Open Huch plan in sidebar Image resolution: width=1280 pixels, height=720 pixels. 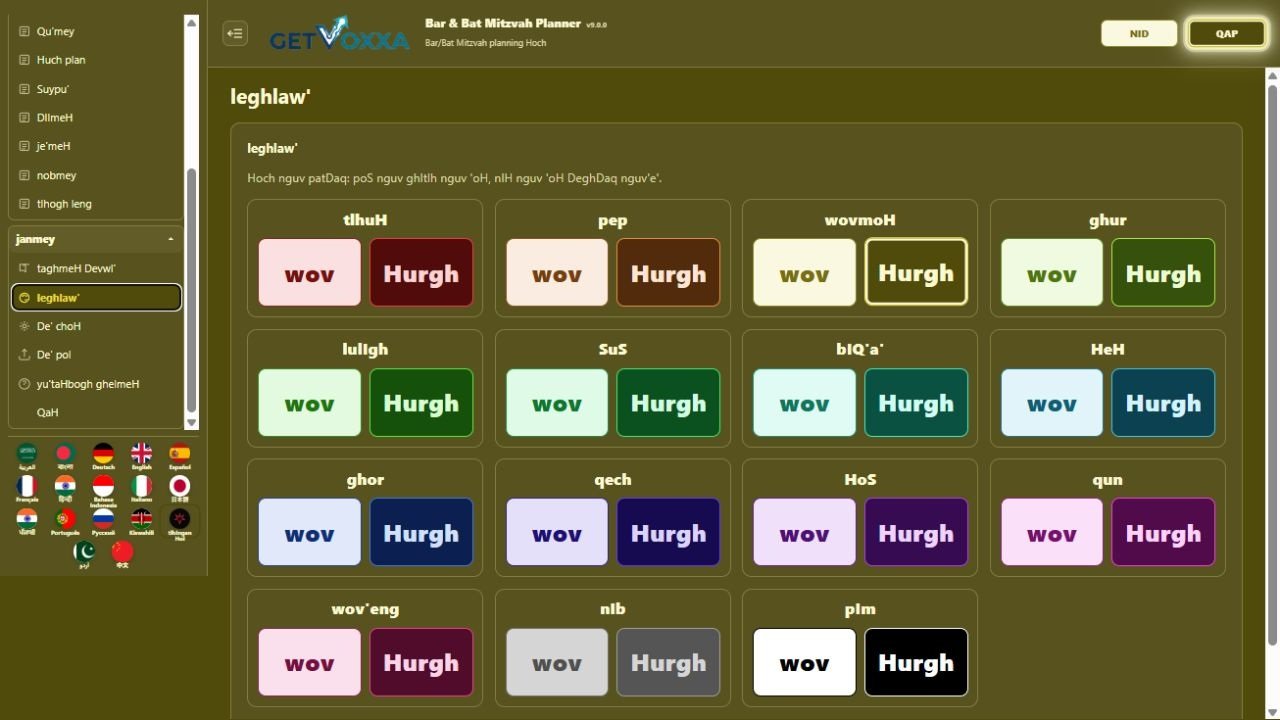[96, 60]
